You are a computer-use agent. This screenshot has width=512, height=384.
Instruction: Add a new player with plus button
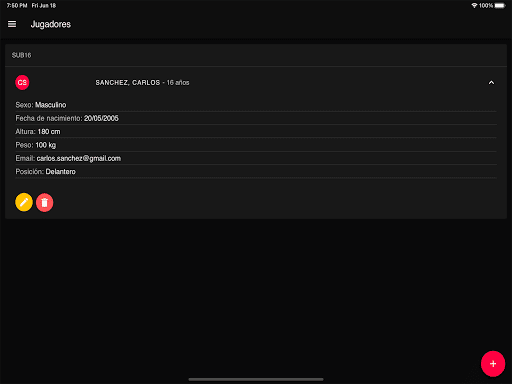point(493,364)
